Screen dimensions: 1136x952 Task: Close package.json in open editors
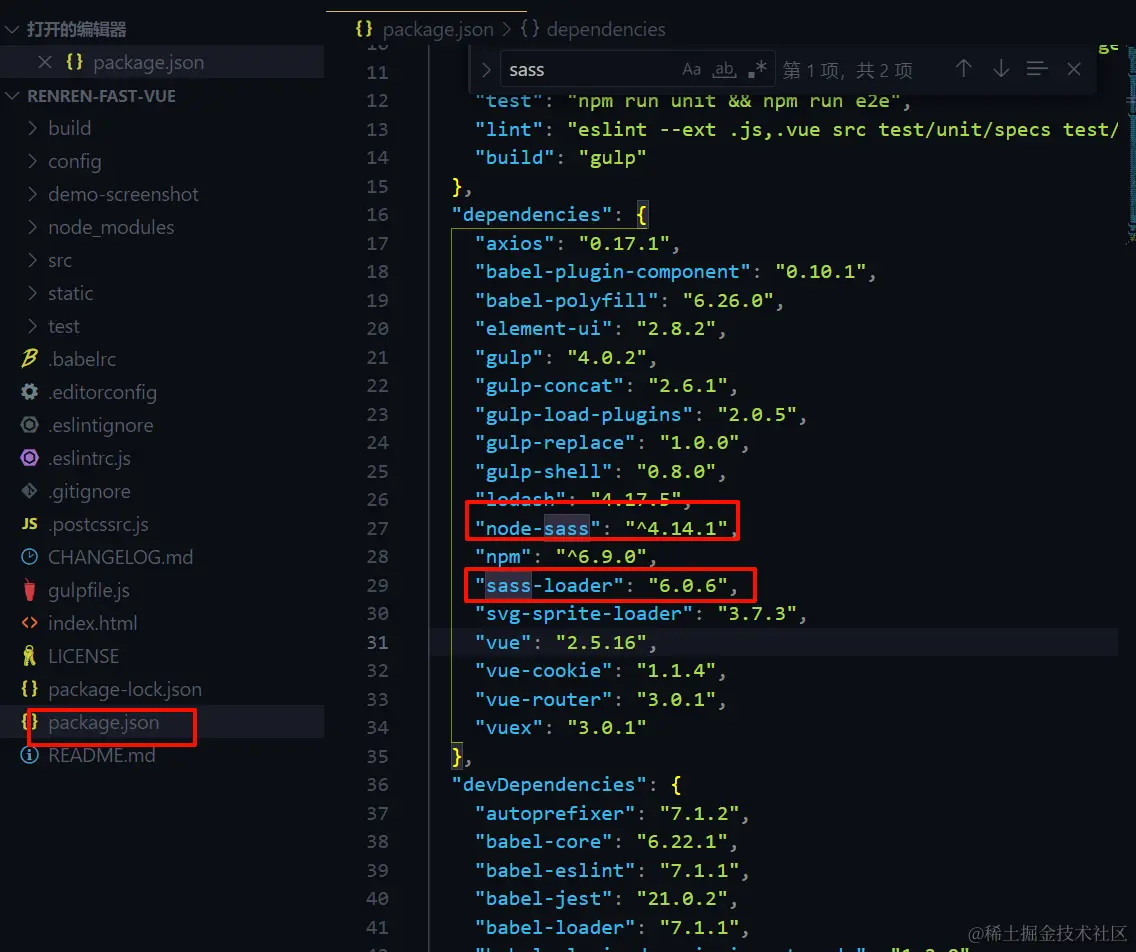(x=45, y=62)
